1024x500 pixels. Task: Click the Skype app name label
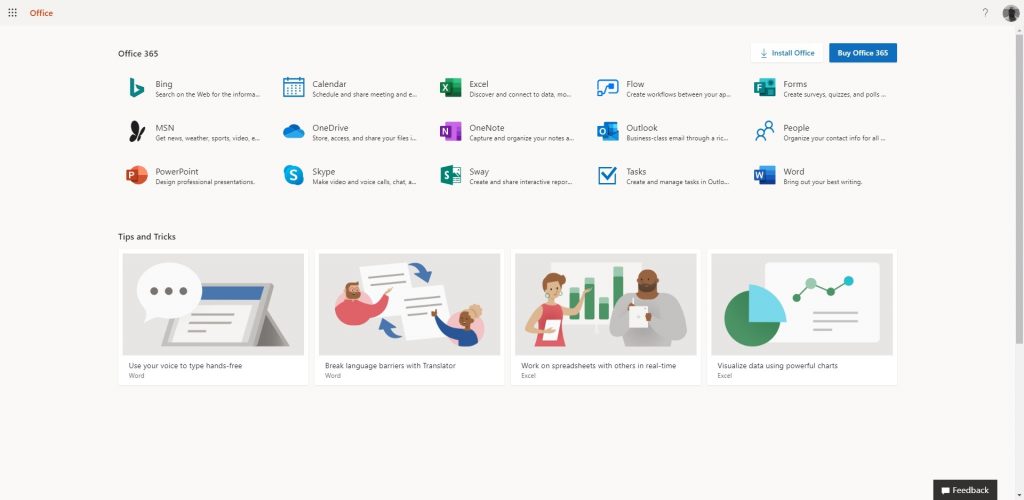(324, 171)
